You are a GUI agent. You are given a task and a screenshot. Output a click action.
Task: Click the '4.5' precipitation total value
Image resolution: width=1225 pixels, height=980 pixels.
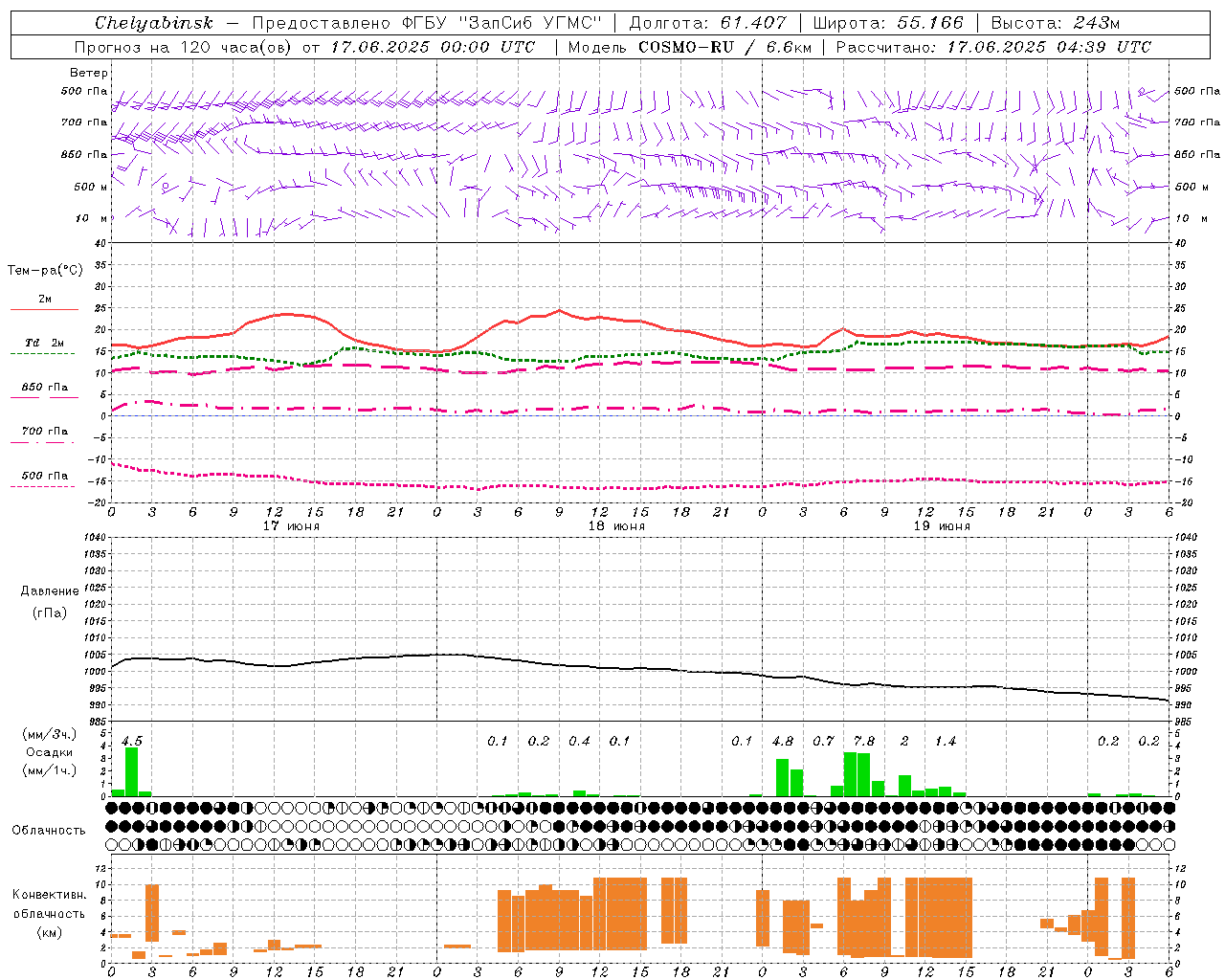[x=132, y=742]
